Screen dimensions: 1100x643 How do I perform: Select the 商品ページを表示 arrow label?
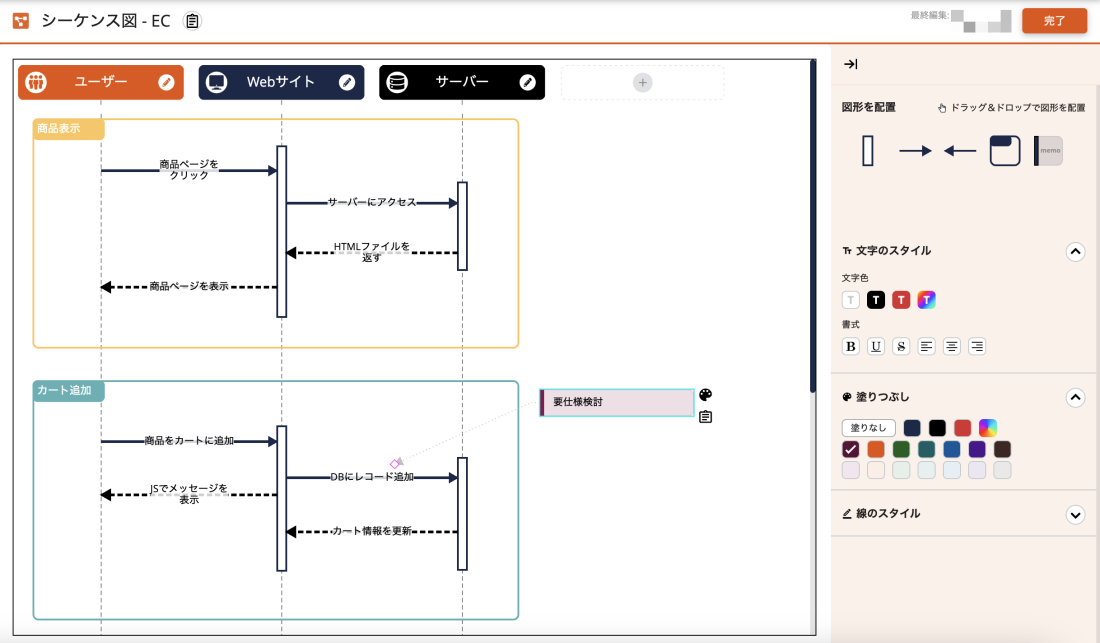coord(189,286)
